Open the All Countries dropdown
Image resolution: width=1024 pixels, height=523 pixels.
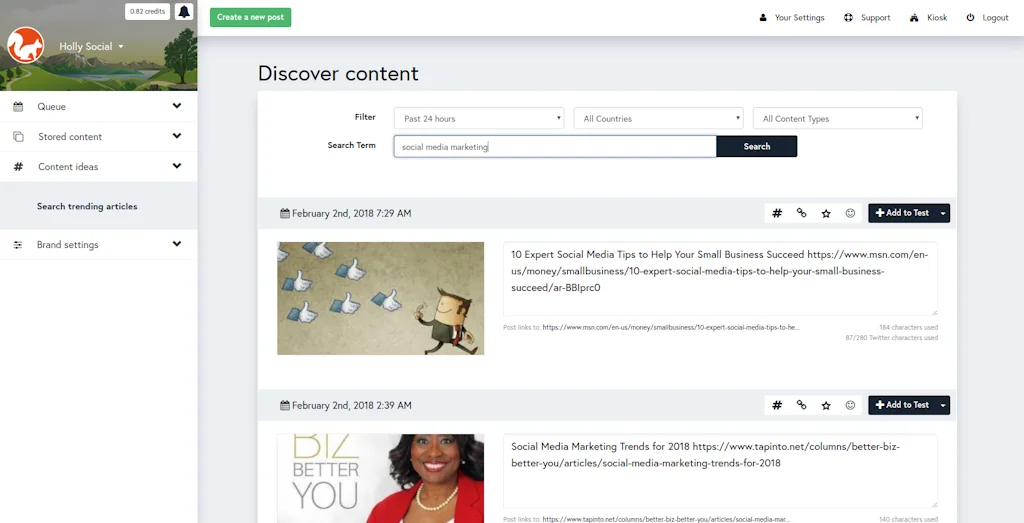(x=658, y=119)
